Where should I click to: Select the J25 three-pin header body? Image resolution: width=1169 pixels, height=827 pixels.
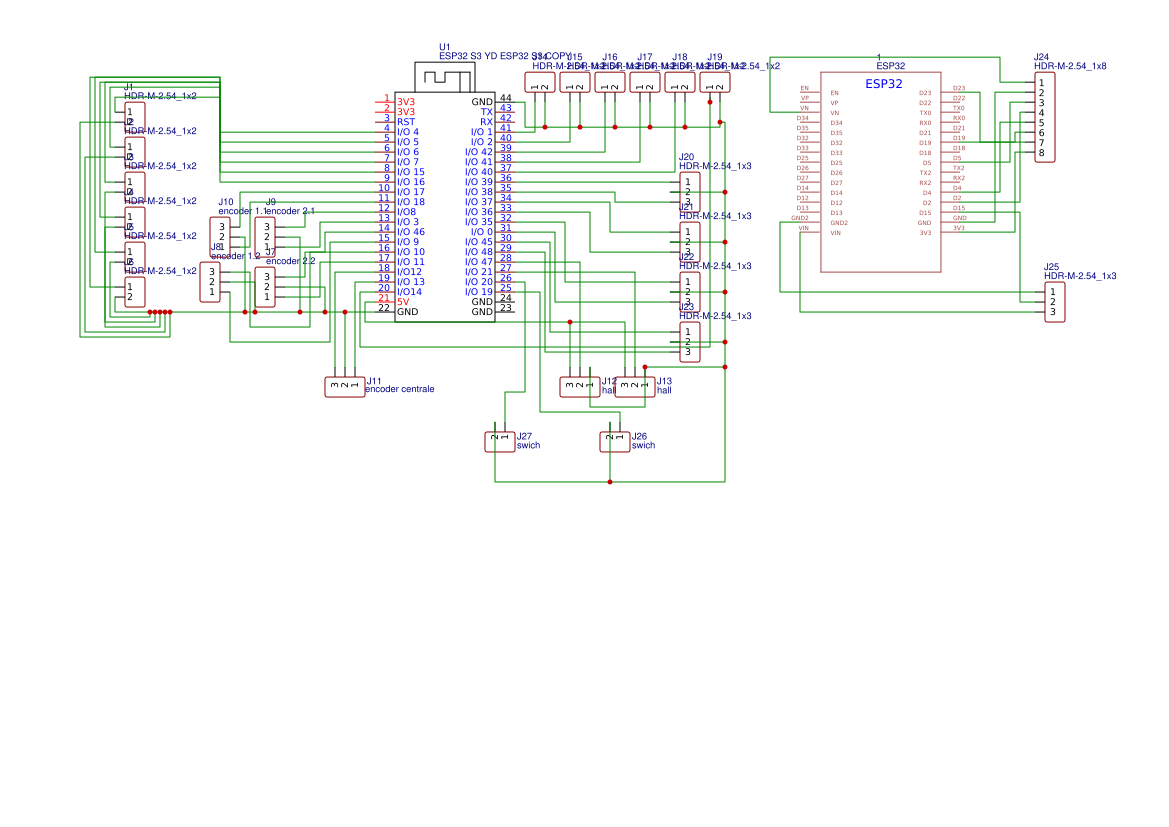[x=1055, y=302]
